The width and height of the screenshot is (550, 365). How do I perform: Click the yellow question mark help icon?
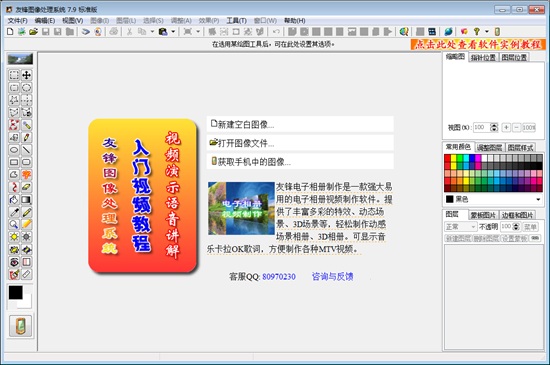(476, 32)
